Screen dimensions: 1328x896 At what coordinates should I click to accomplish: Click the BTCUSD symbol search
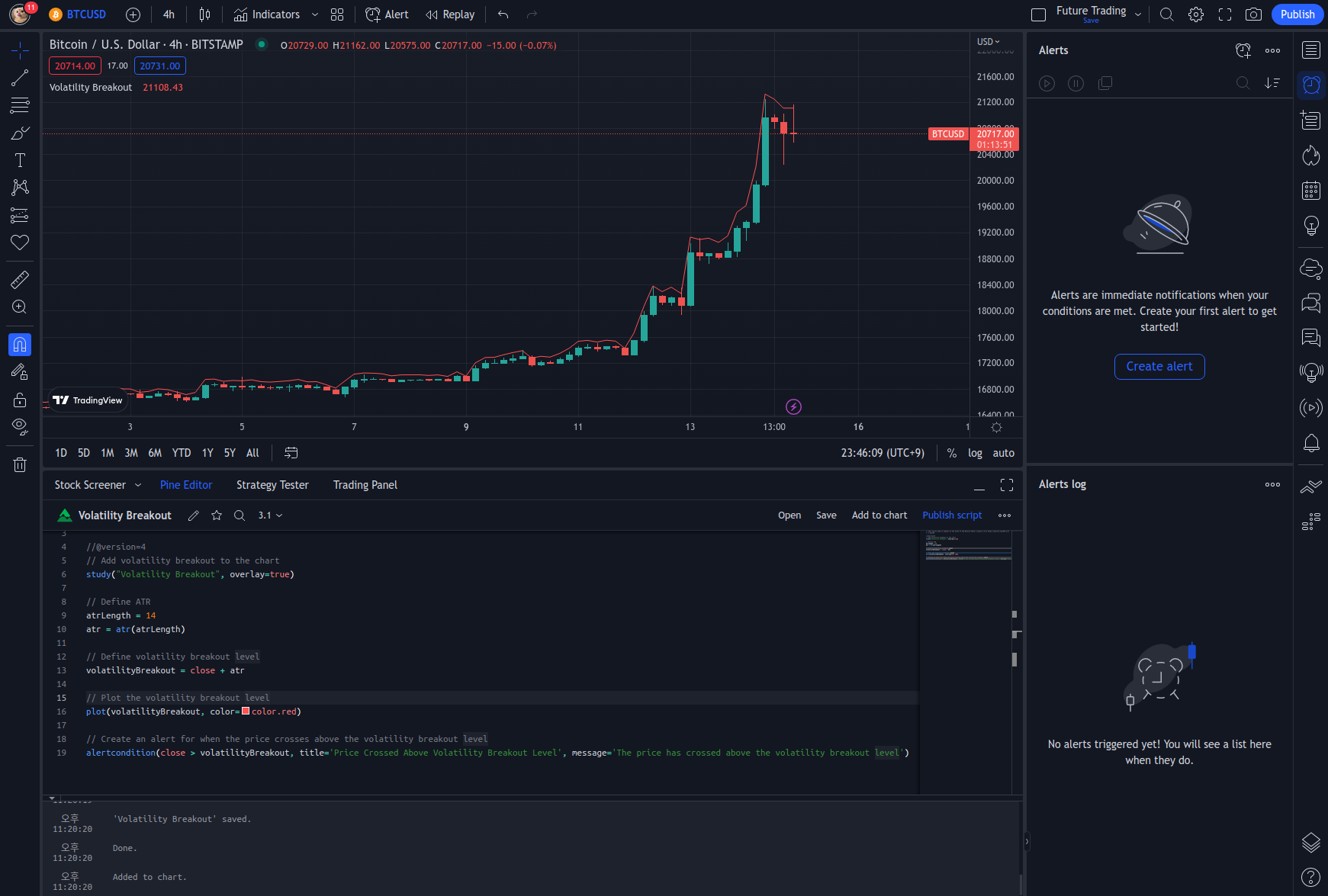tap(78, 14)
